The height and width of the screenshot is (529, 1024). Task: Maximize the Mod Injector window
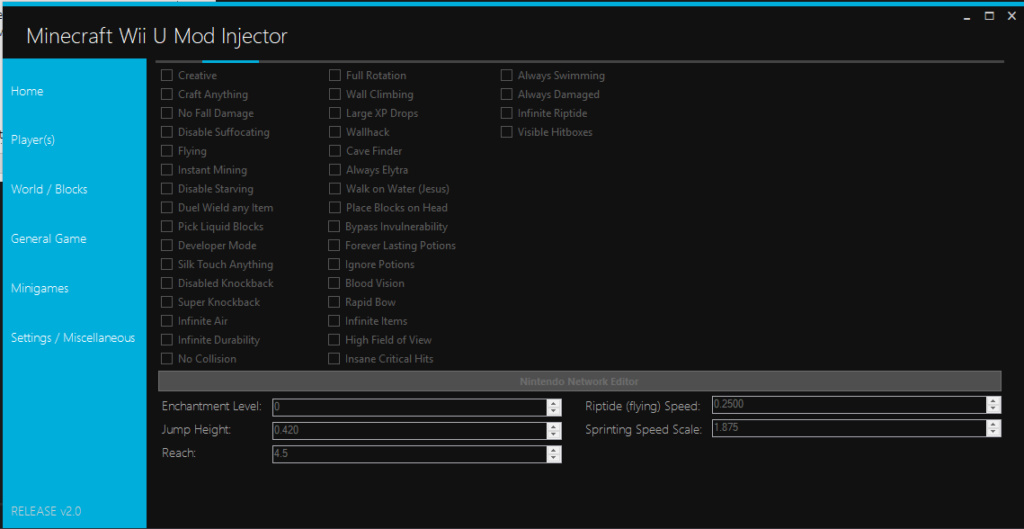pos(989,16)
